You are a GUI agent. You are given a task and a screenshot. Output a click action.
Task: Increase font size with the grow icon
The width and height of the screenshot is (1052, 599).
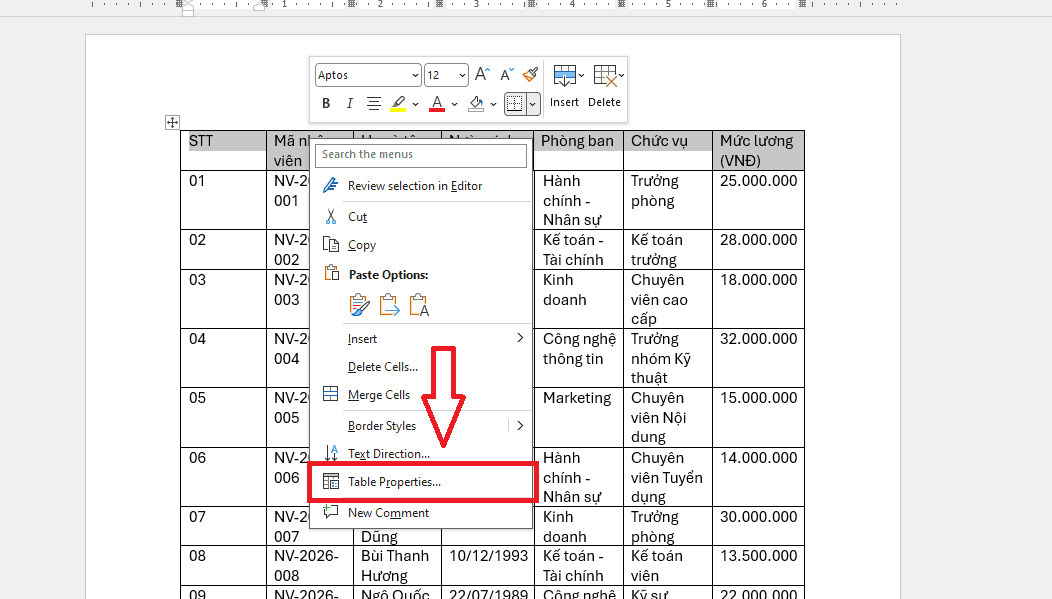click(482, 74)
